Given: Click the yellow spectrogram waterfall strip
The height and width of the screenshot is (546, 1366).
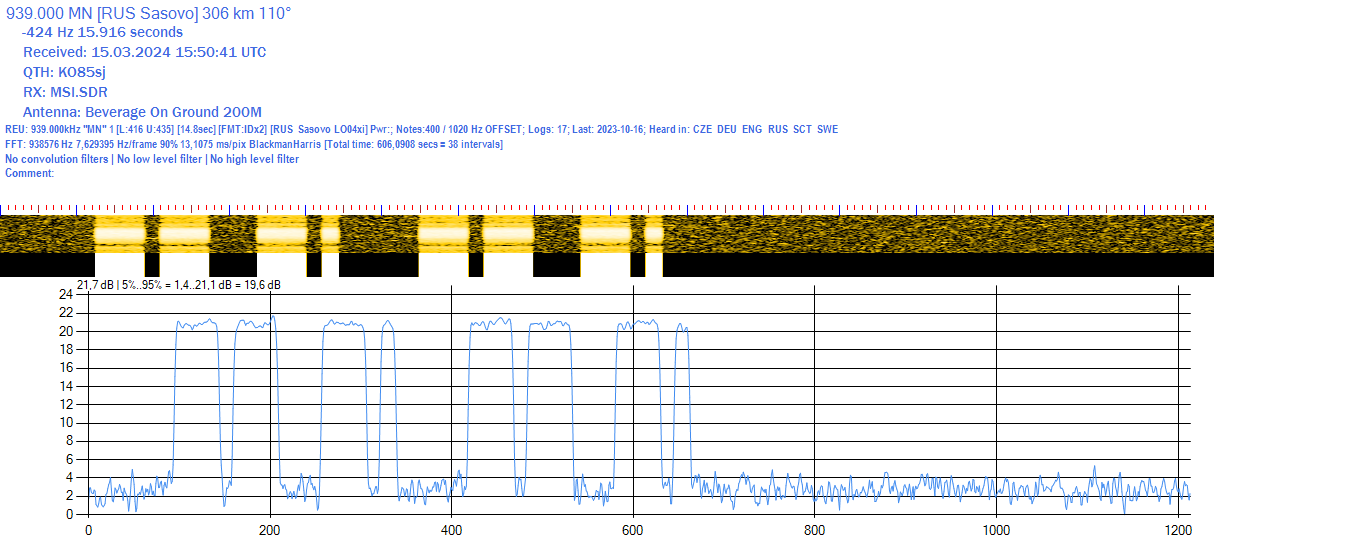Looking at the screenshot, I should pyautogui.click(x=607, y=234).
